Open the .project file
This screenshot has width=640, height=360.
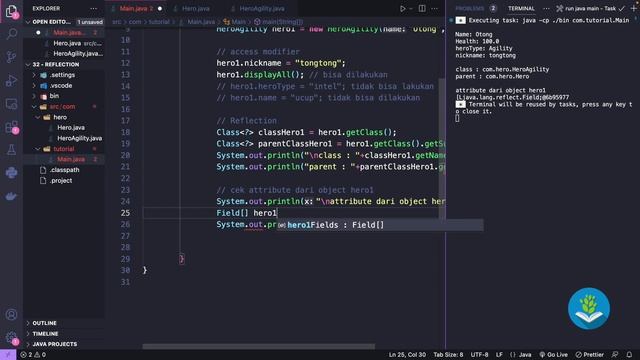coord(61,180)
